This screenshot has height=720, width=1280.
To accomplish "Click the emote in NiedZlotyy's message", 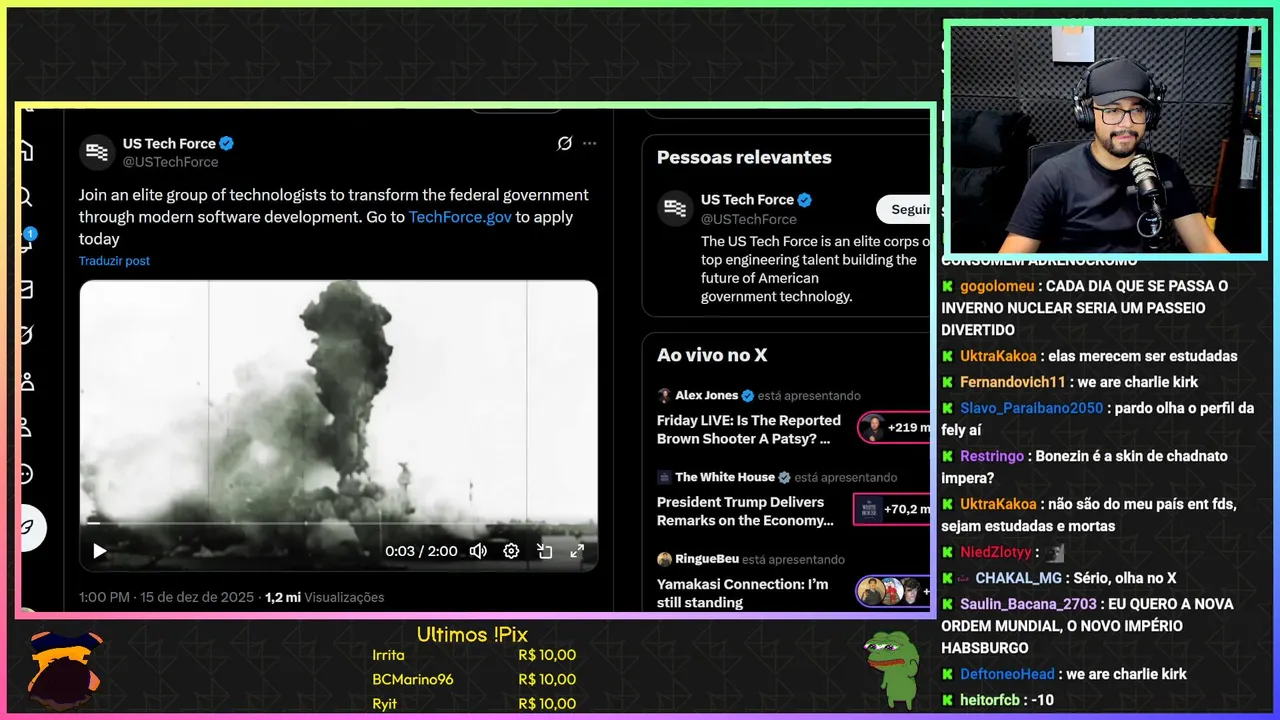I will (x=1055, y=552).
